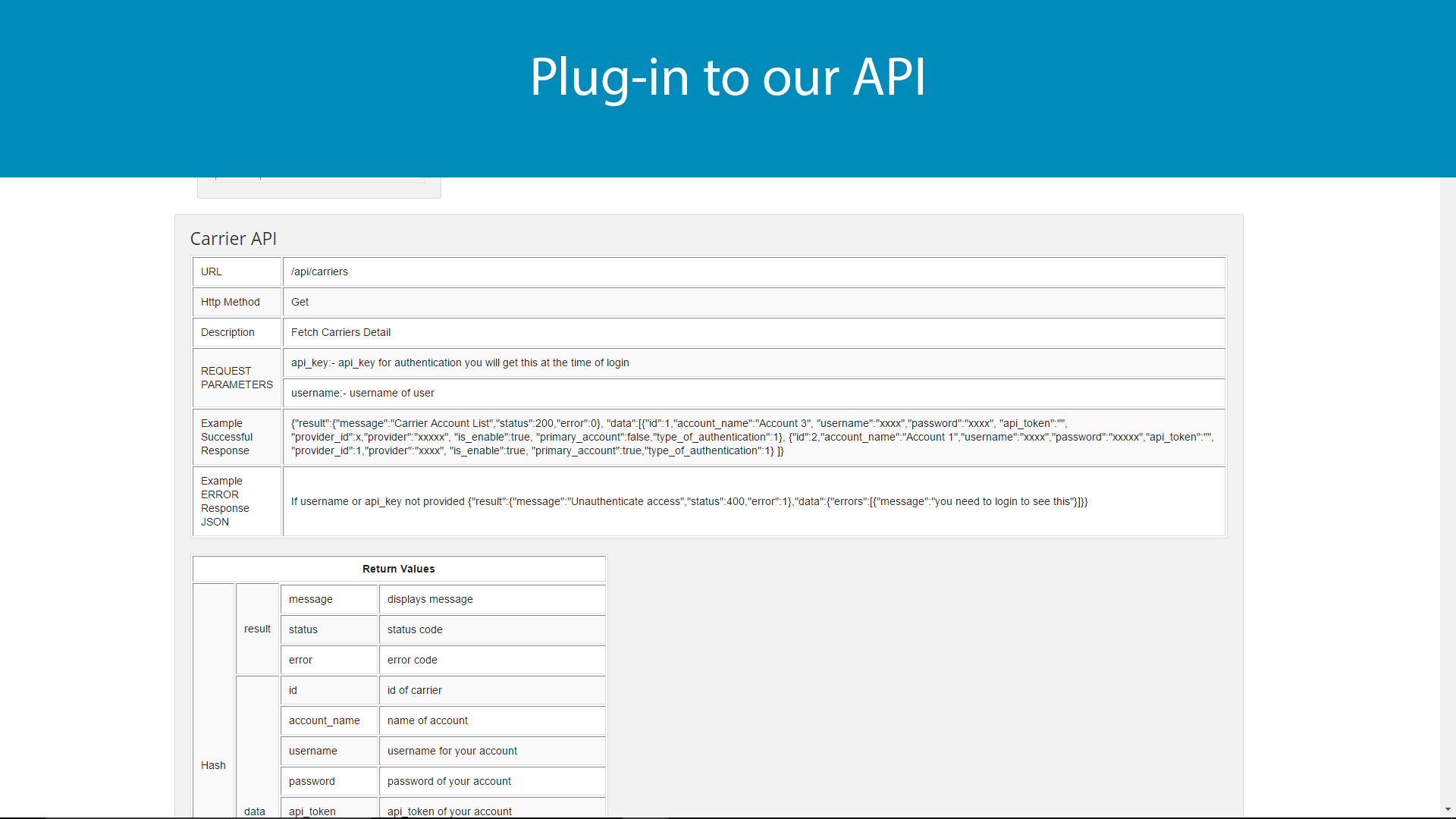Click the api_key parameter description row
Image resolution: width=1456 pixels, height=819 pixels.
(x=460, y=362)
